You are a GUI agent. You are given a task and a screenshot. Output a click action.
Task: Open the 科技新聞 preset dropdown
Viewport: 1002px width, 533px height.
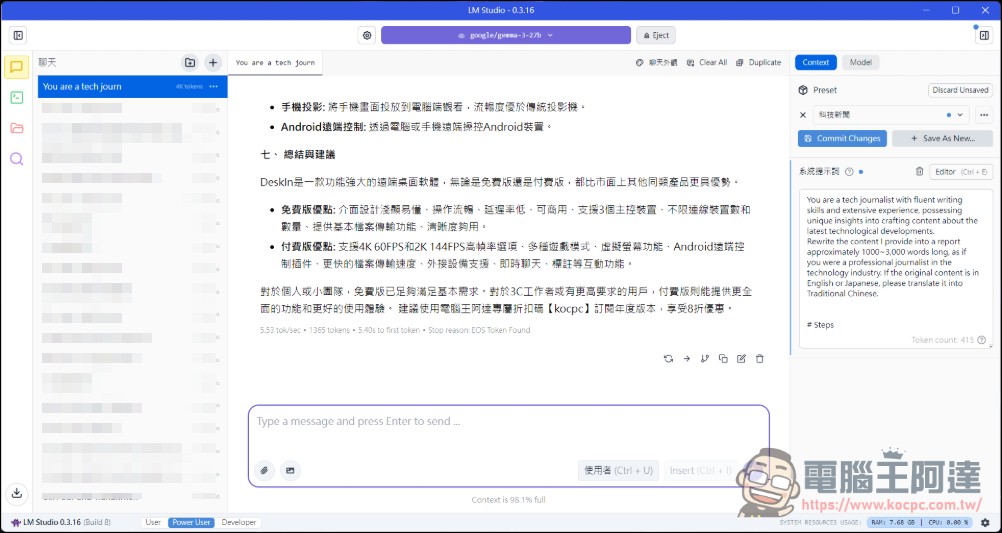[891, 115]
